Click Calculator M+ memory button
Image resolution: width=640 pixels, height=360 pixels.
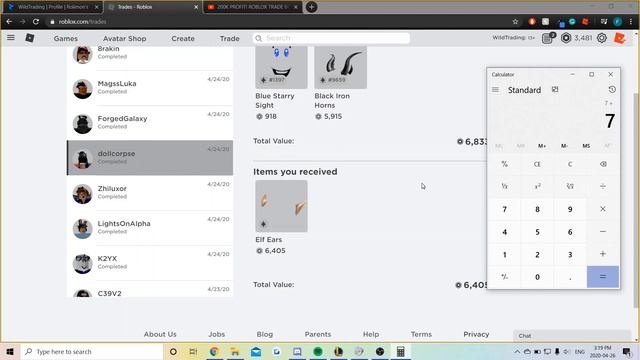[542, 146]
